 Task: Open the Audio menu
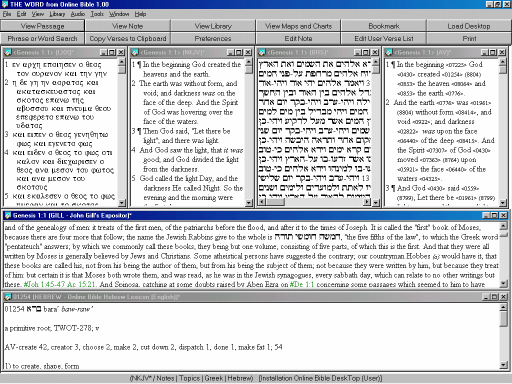[78, 14]
